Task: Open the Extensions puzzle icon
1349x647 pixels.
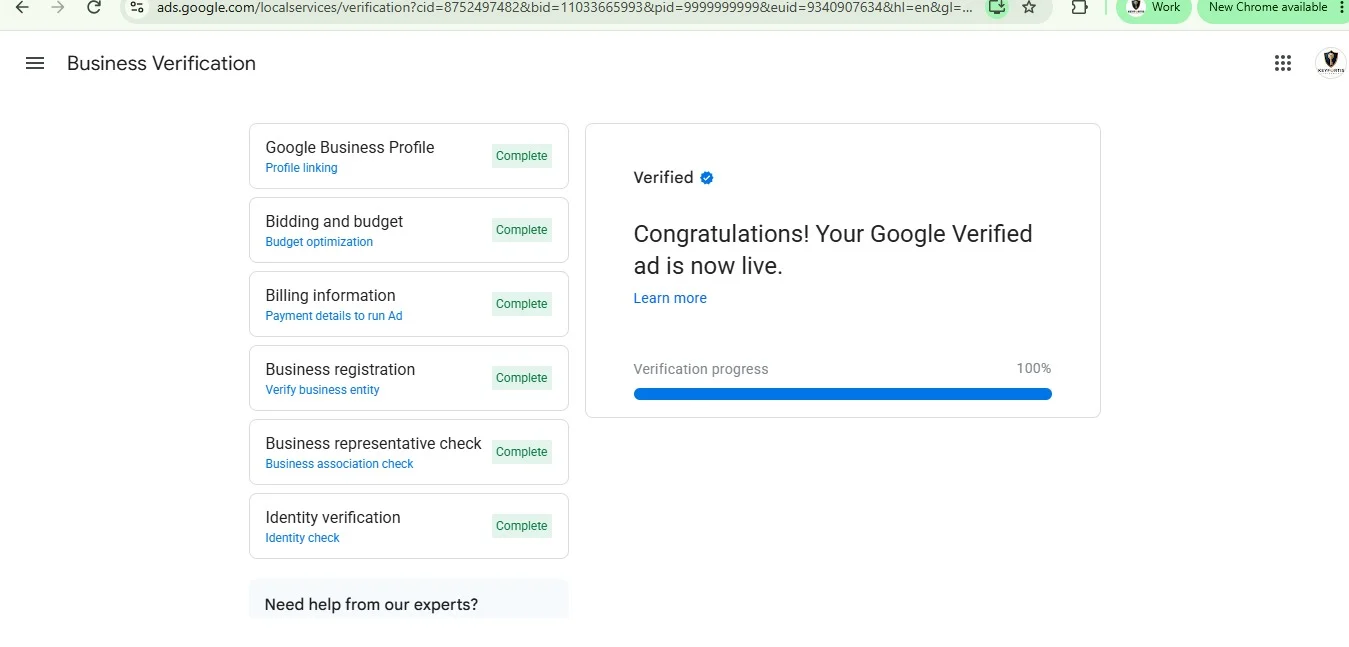Action: click(x=1079, y=7)
